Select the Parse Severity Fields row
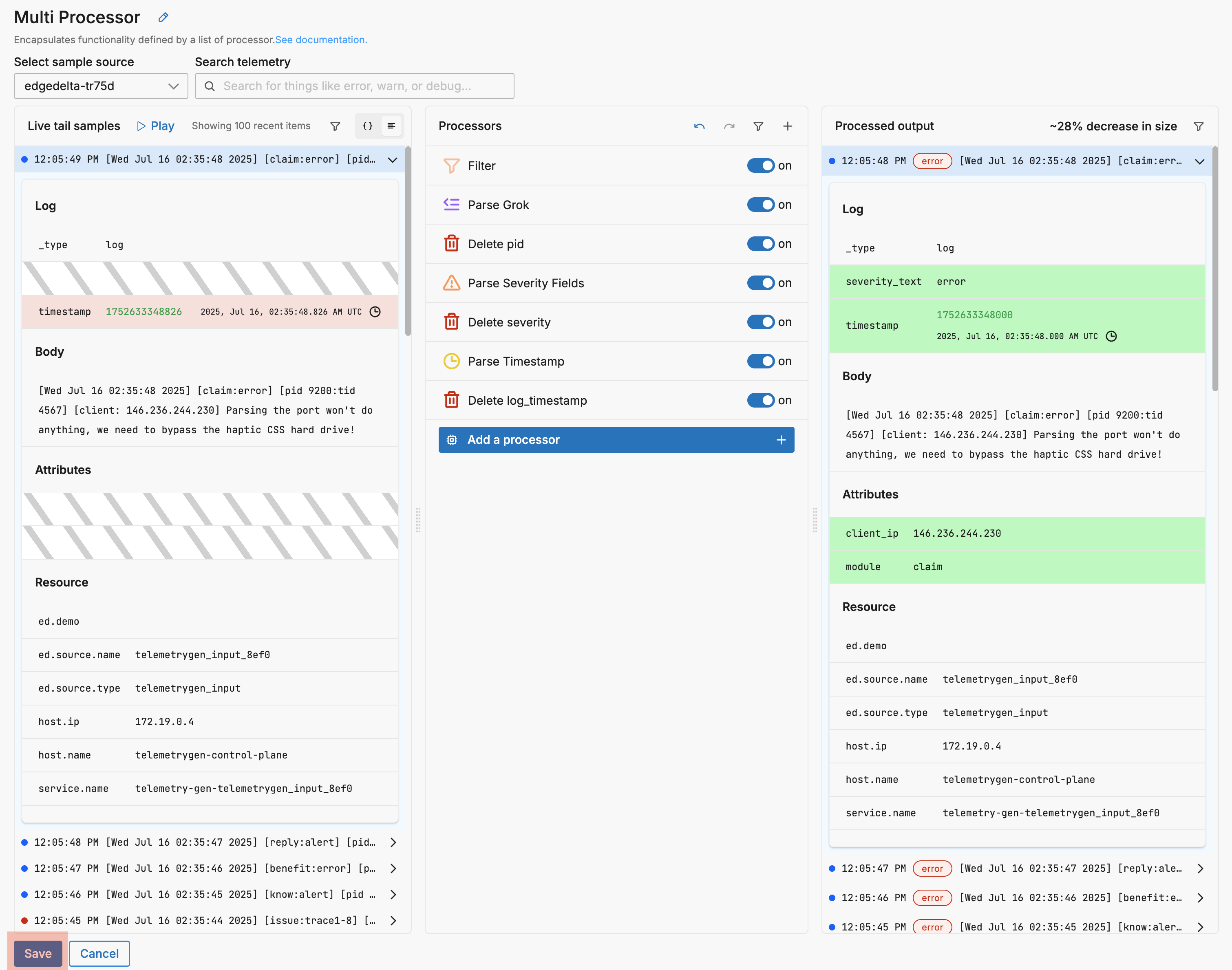 [x=616, y=283]
